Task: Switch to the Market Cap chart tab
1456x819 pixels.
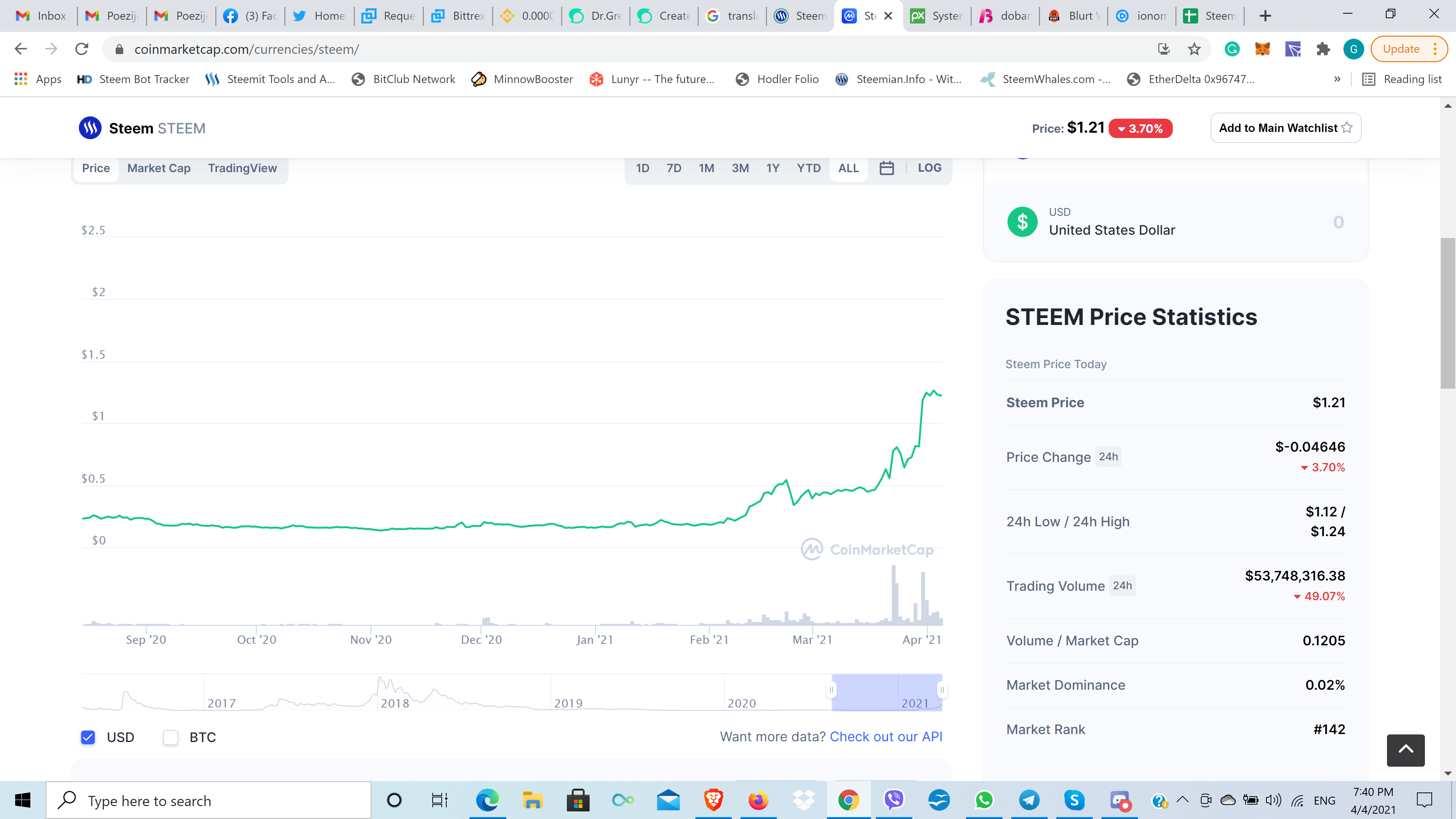Action: (159, 168)
